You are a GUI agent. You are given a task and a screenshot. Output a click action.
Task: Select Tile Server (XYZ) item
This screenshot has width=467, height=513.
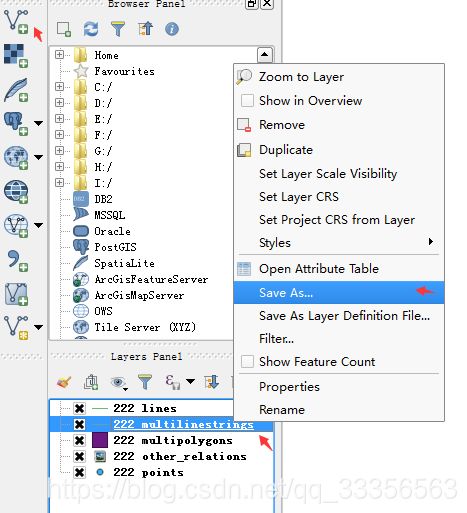[x=145, y=327]
